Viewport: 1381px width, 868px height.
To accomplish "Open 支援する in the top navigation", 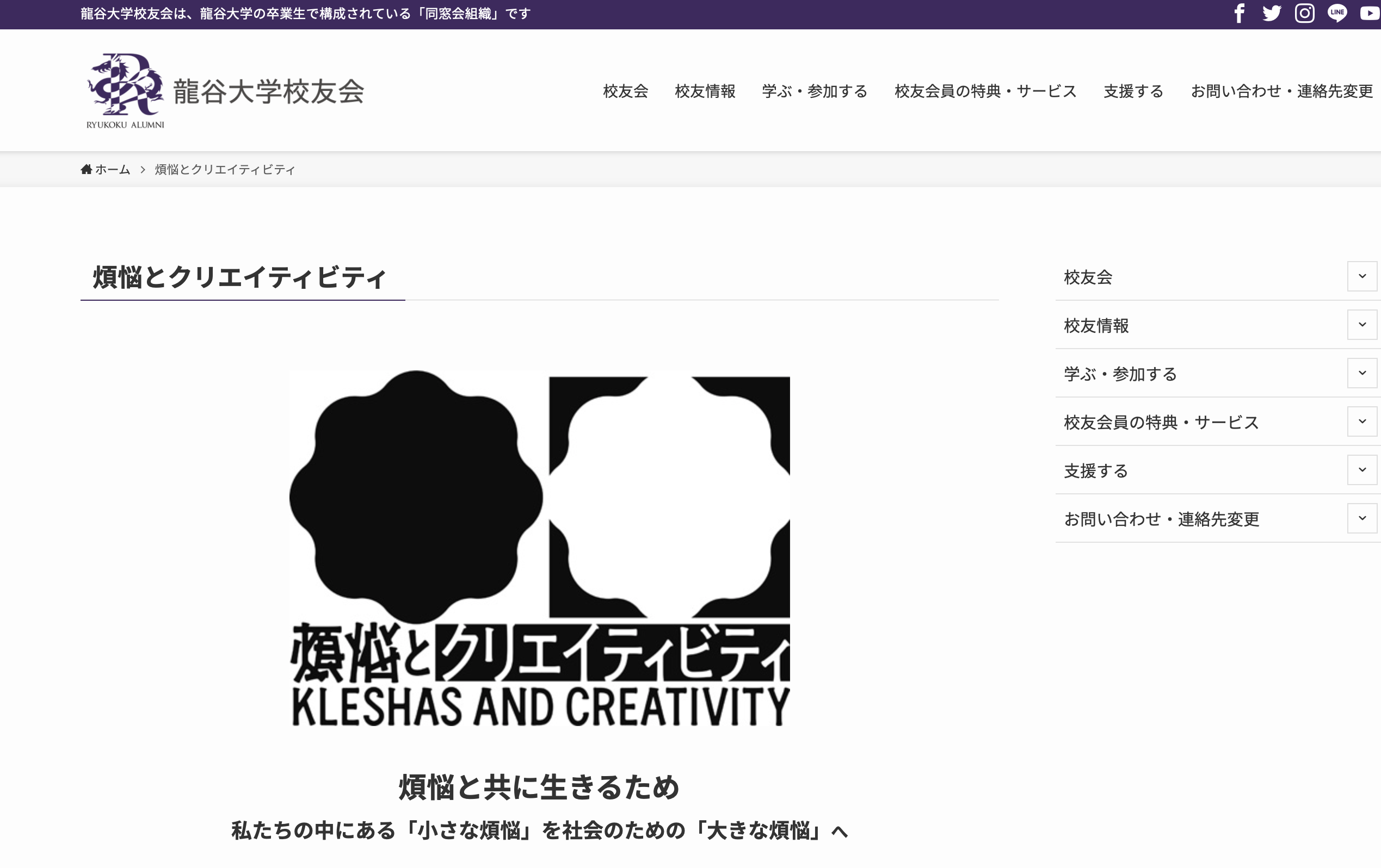I will (1133, 91).
